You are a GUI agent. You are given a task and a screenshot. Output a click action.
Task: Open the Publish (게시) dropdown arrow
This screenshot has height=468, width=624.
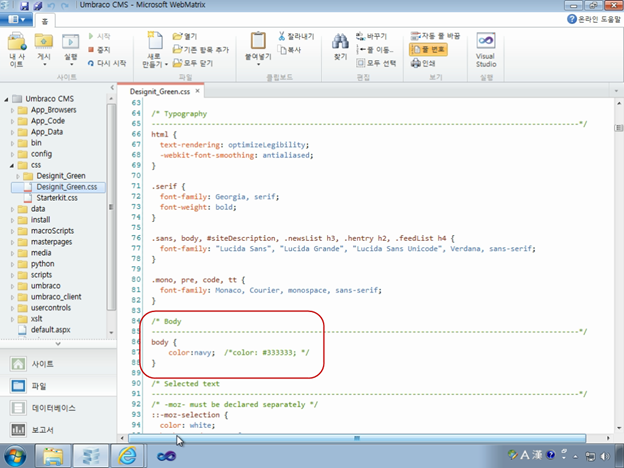[44, 65]
